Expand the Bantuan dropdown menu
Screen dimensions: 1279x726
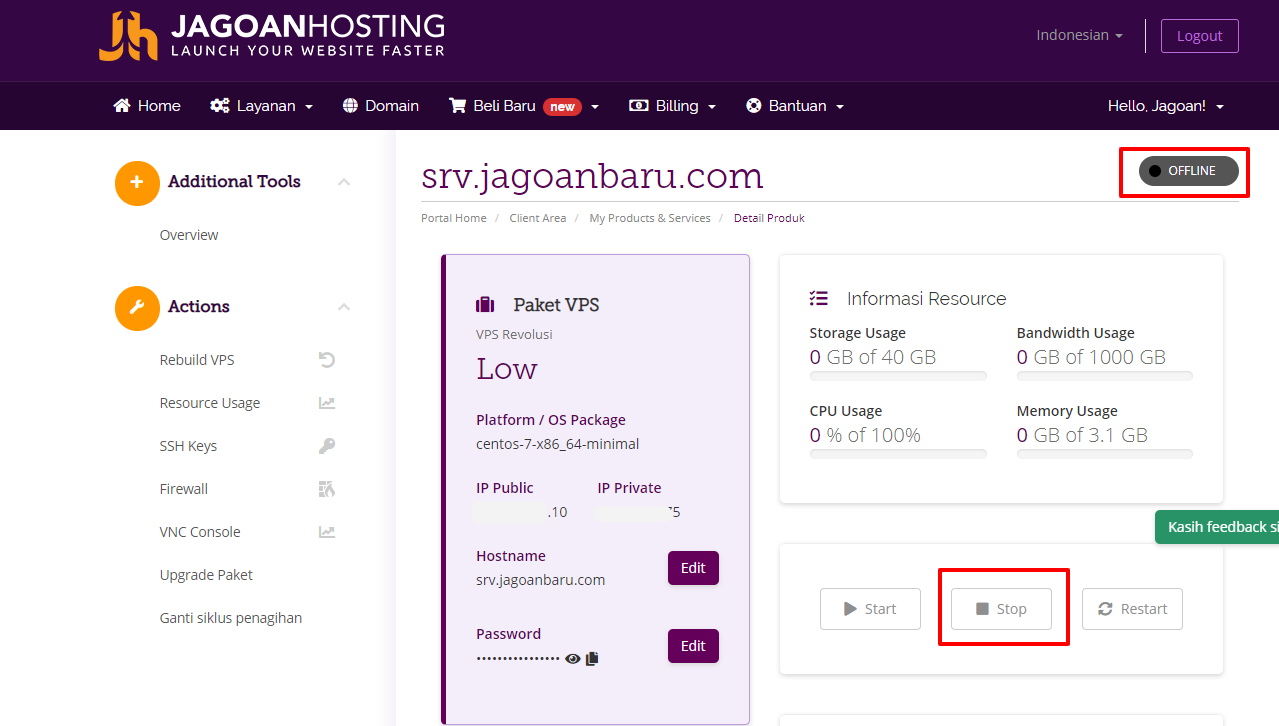point(795,106)
